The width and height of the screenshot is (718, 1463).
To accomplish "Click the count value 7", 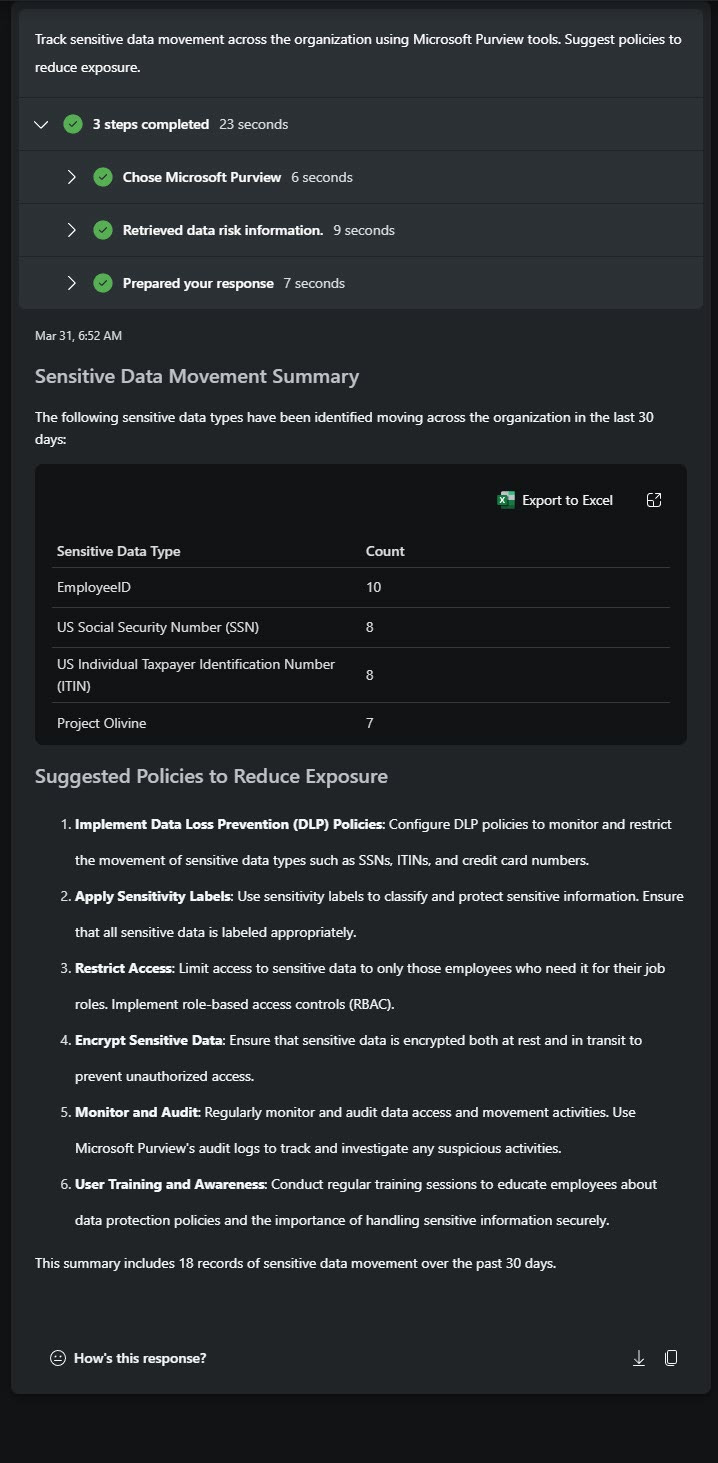I will tap(370, 723).
